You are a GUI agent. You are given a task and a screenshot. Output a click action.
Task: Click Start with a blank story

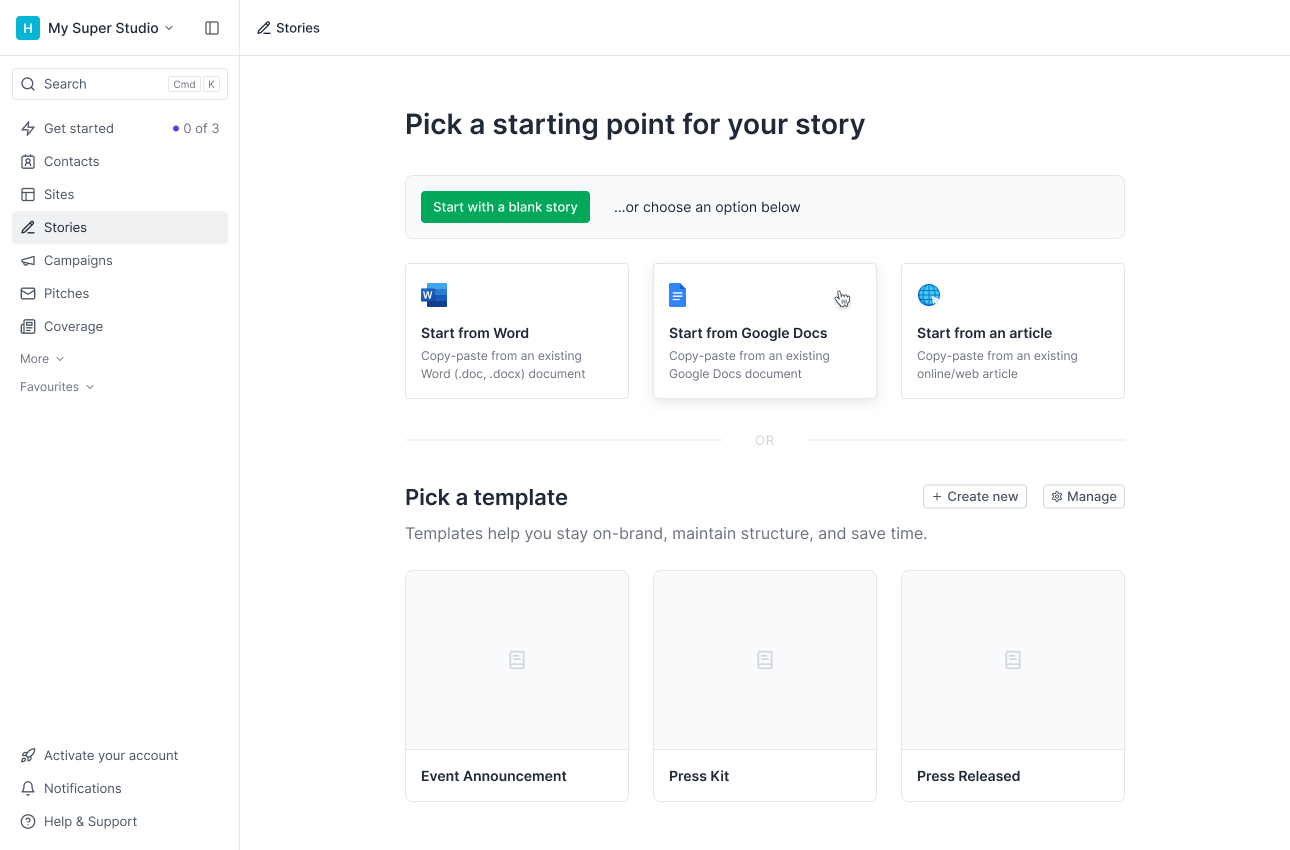pos(505,207)
